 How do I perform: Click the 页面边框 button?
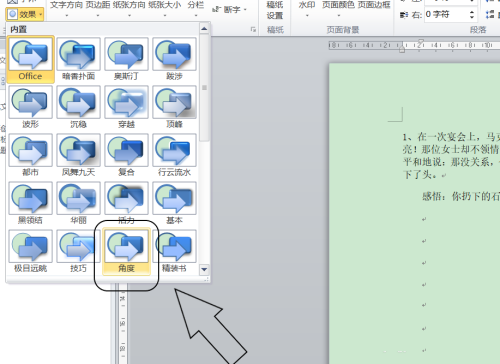coord(374,5)
